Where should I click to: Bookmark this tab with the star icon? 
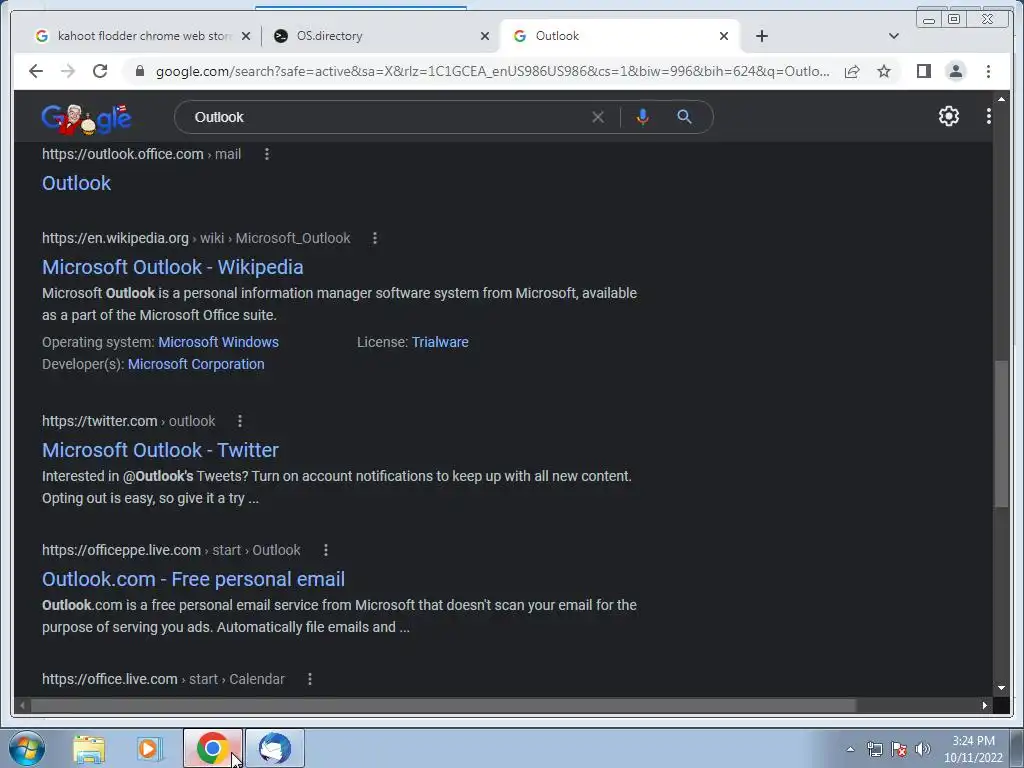[x=884, y=71]
